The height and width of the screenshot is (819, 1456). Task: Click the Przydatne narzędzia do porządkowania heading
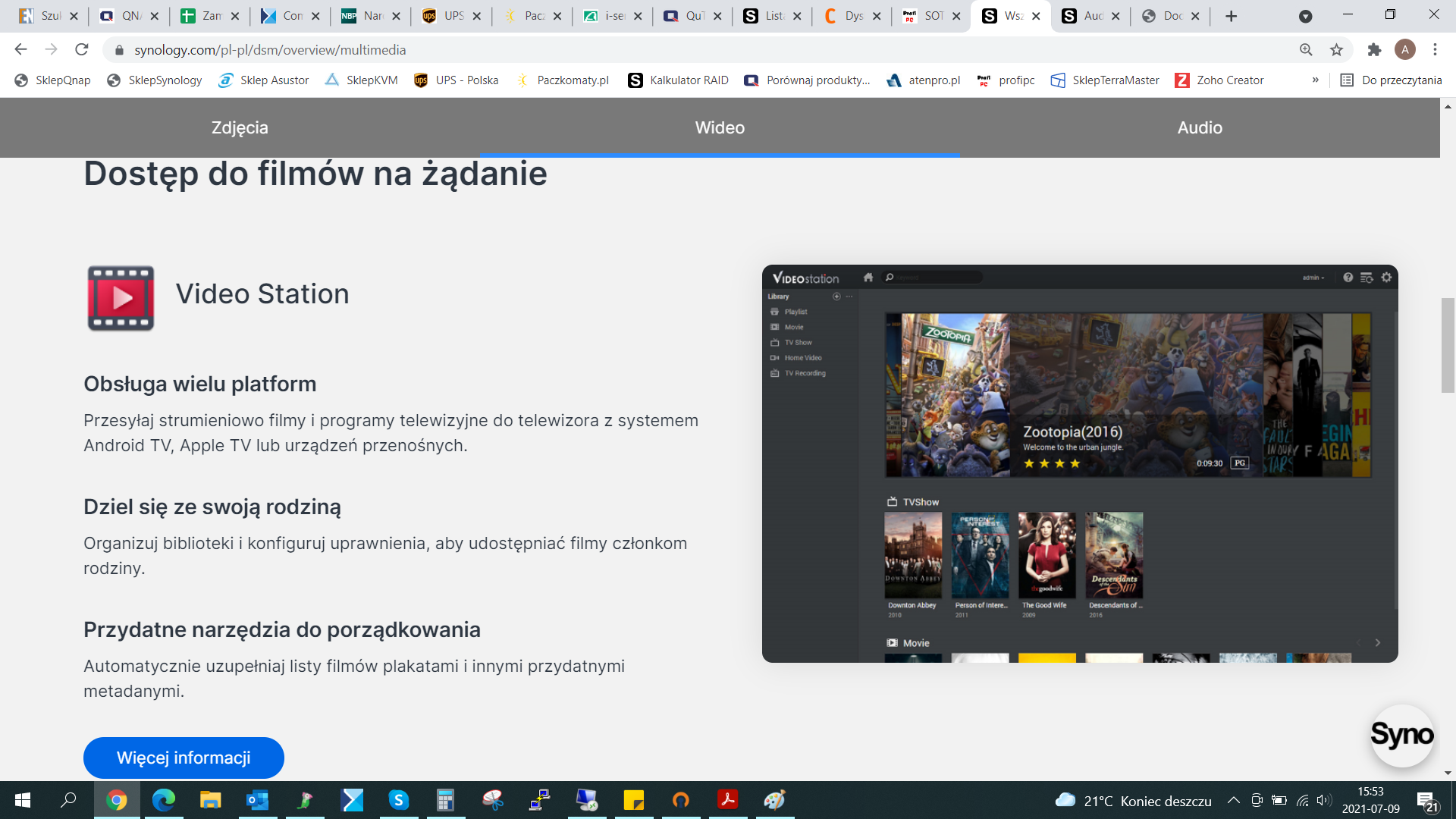point(282,629)
